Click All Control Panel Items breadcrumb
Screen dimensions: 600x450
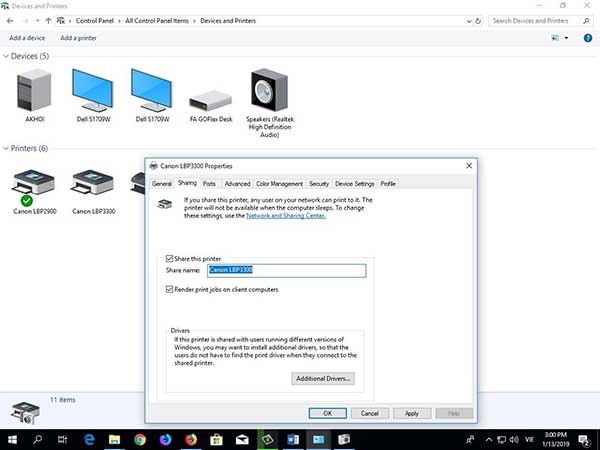(157, 21)
